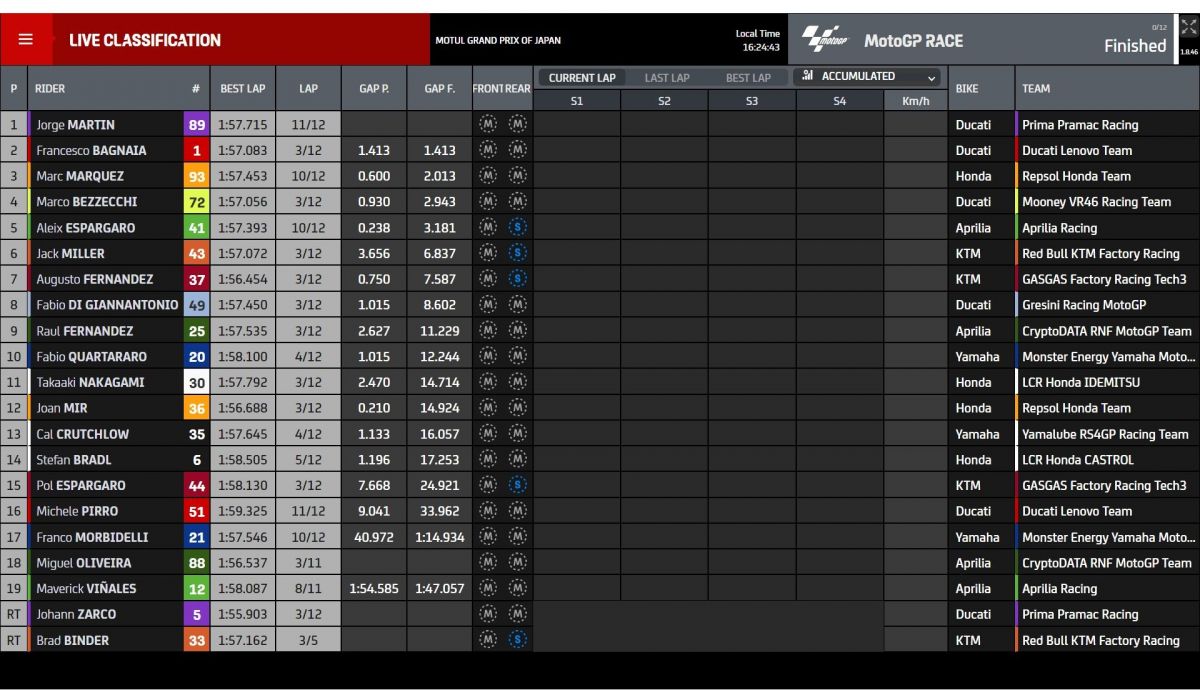Screen dimensions: 1200x690
Task: Click the Km/h column header
Action: (x=915, y=100)
